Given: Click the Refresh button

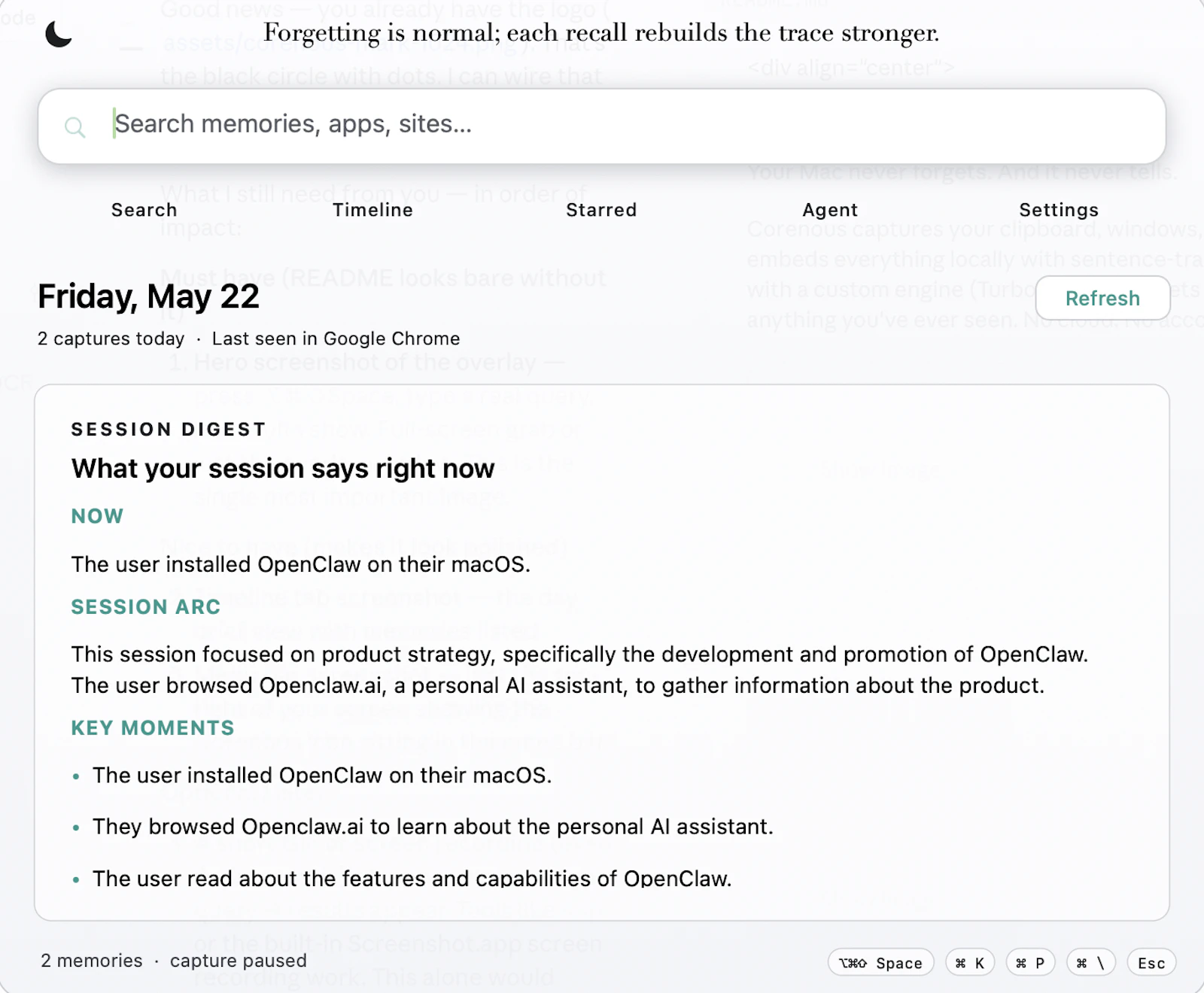Looking at the screenshot, I should pos(1102,298).
